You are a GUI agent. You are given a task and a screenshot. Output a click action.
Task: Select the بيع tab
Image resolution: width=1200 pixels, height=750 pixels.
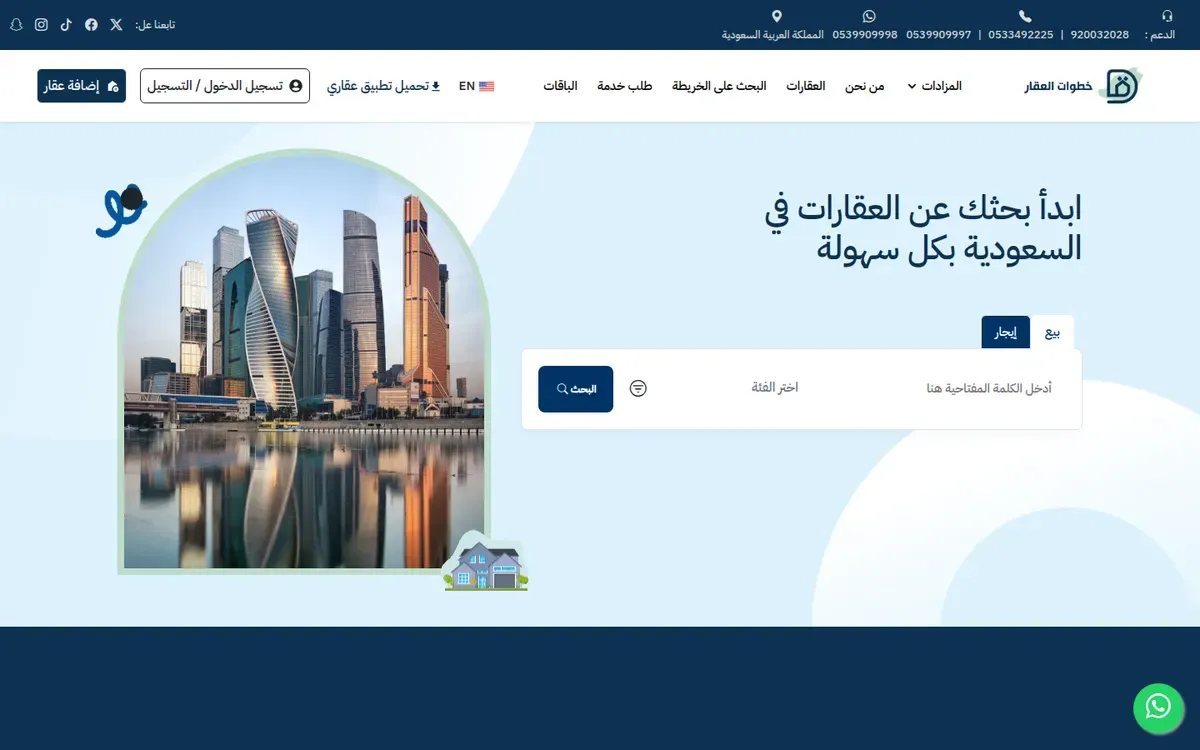click(1052, 333)
